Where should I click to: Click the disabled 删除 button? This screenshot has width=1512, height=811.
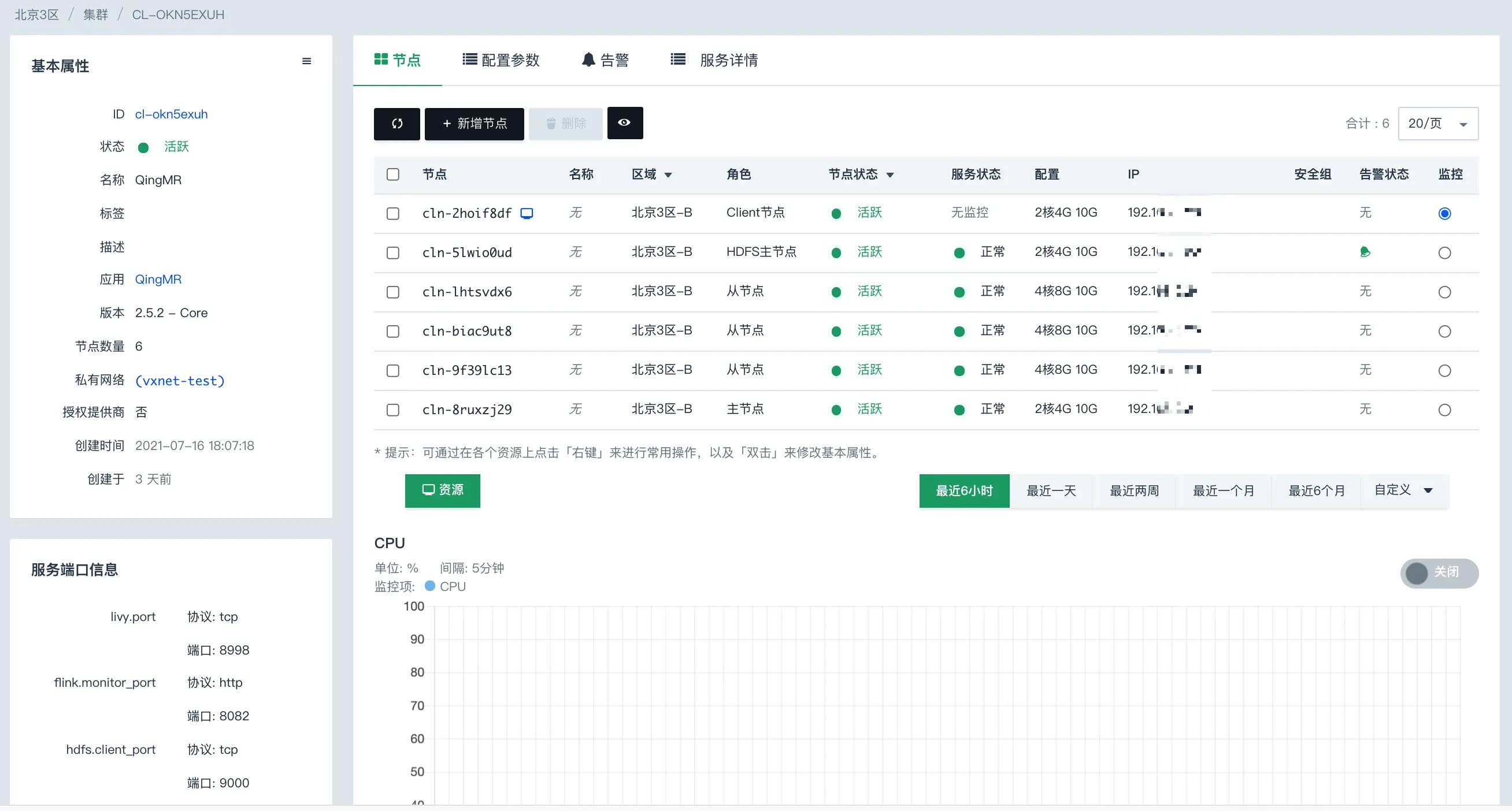tap(566, 123)
